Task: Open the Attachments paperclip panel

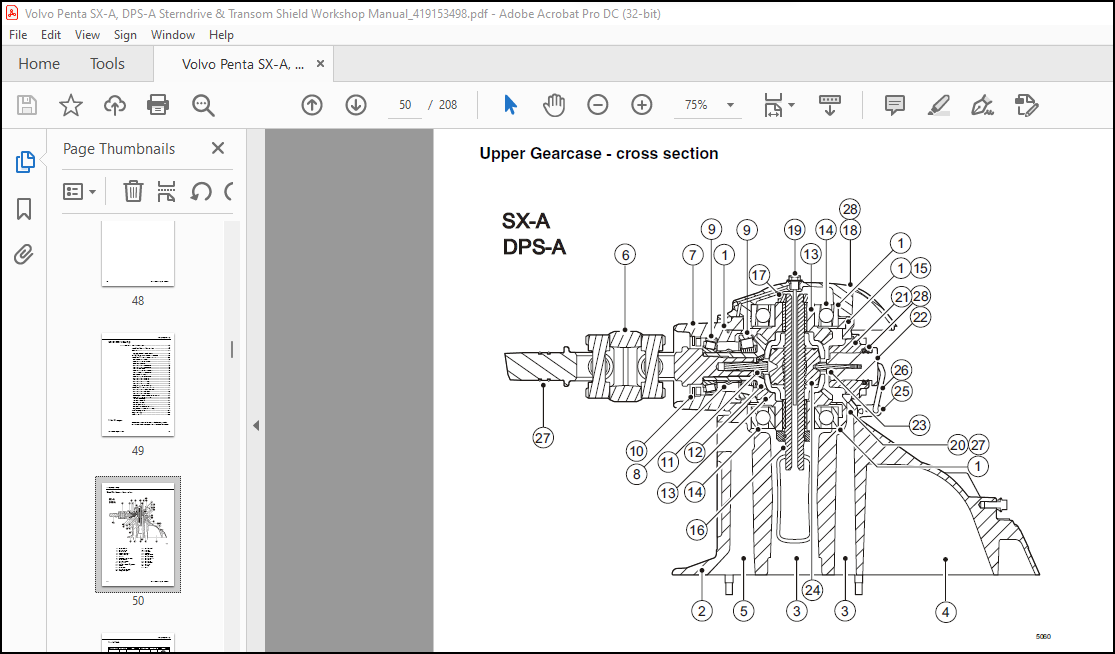Action: click(24, 254)
